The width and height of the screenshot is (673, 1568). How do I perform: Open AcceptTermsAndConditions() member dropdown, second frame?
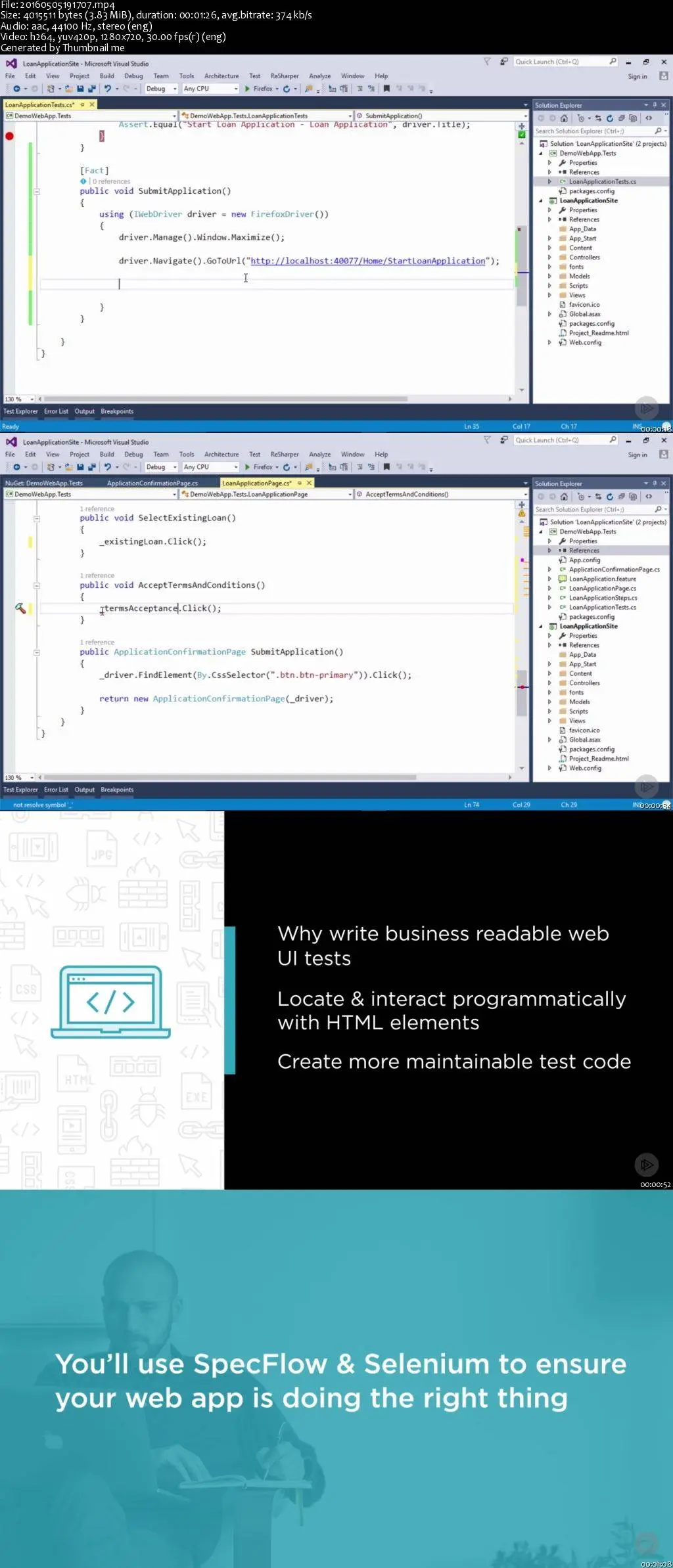click(x=441, y=494)
